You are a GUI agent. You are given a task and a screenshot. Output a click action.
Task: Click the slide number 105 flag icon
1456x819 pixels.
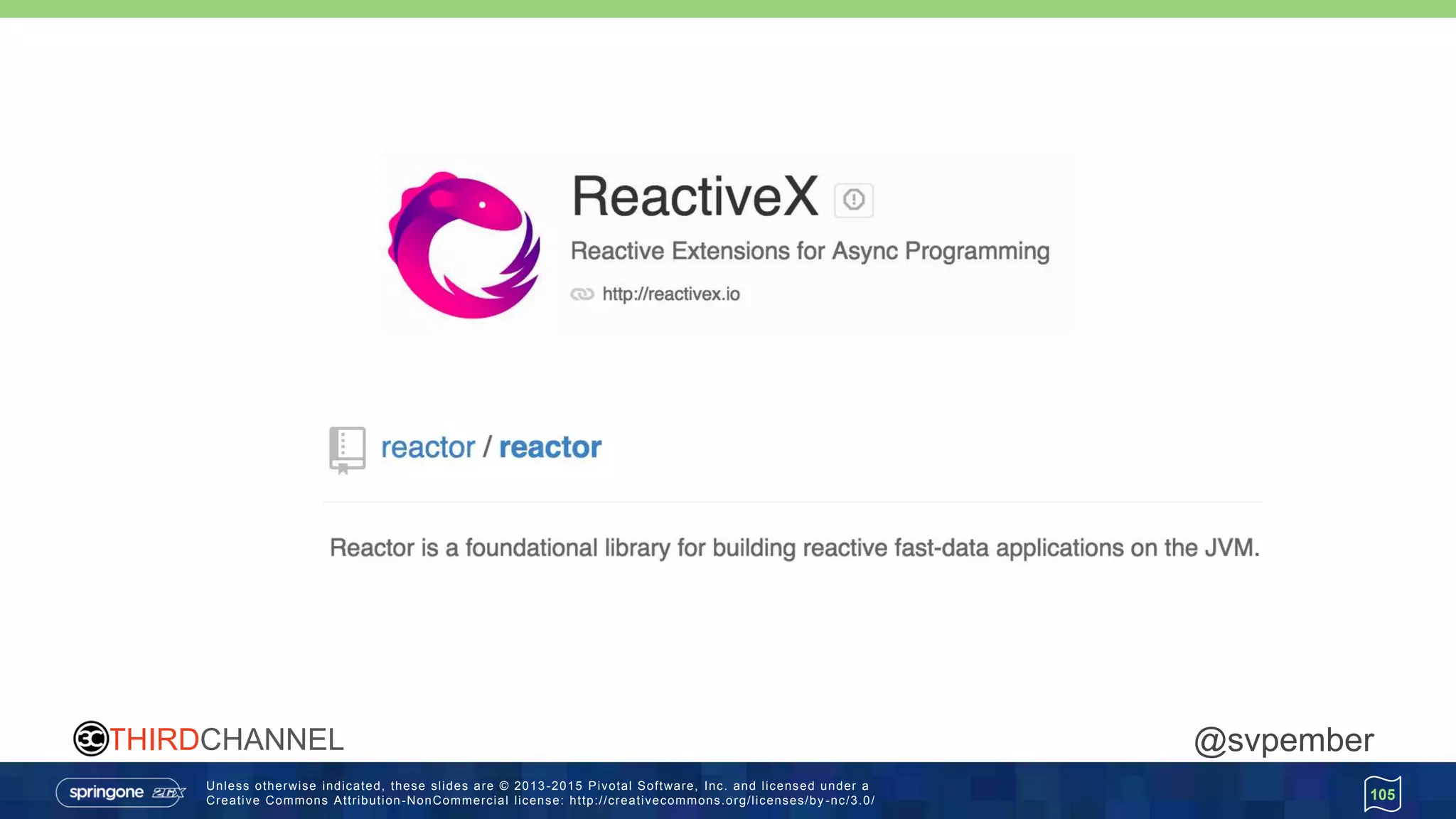click(x=1382, y=794)
